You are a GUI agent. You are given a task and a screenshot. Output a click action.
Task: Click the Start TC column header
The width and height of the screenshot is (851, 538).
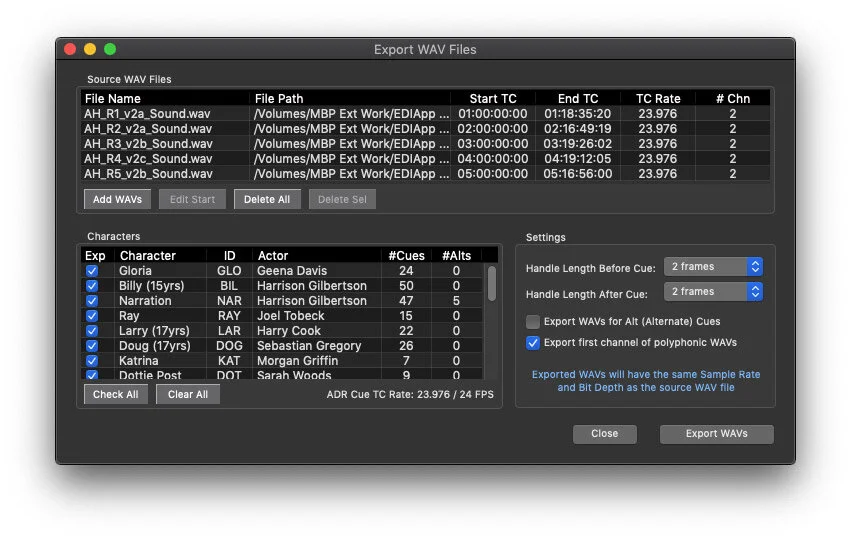[493, 99]
